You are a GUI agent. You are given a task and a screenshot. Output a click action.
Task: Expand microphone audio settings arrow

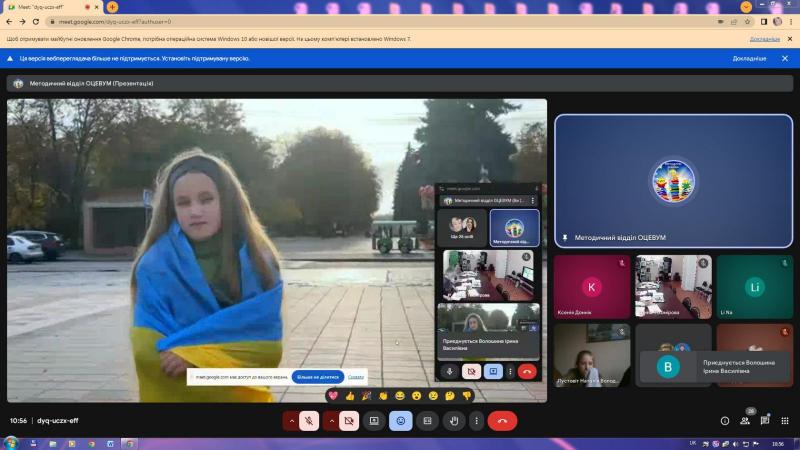(x=291, y=421)
